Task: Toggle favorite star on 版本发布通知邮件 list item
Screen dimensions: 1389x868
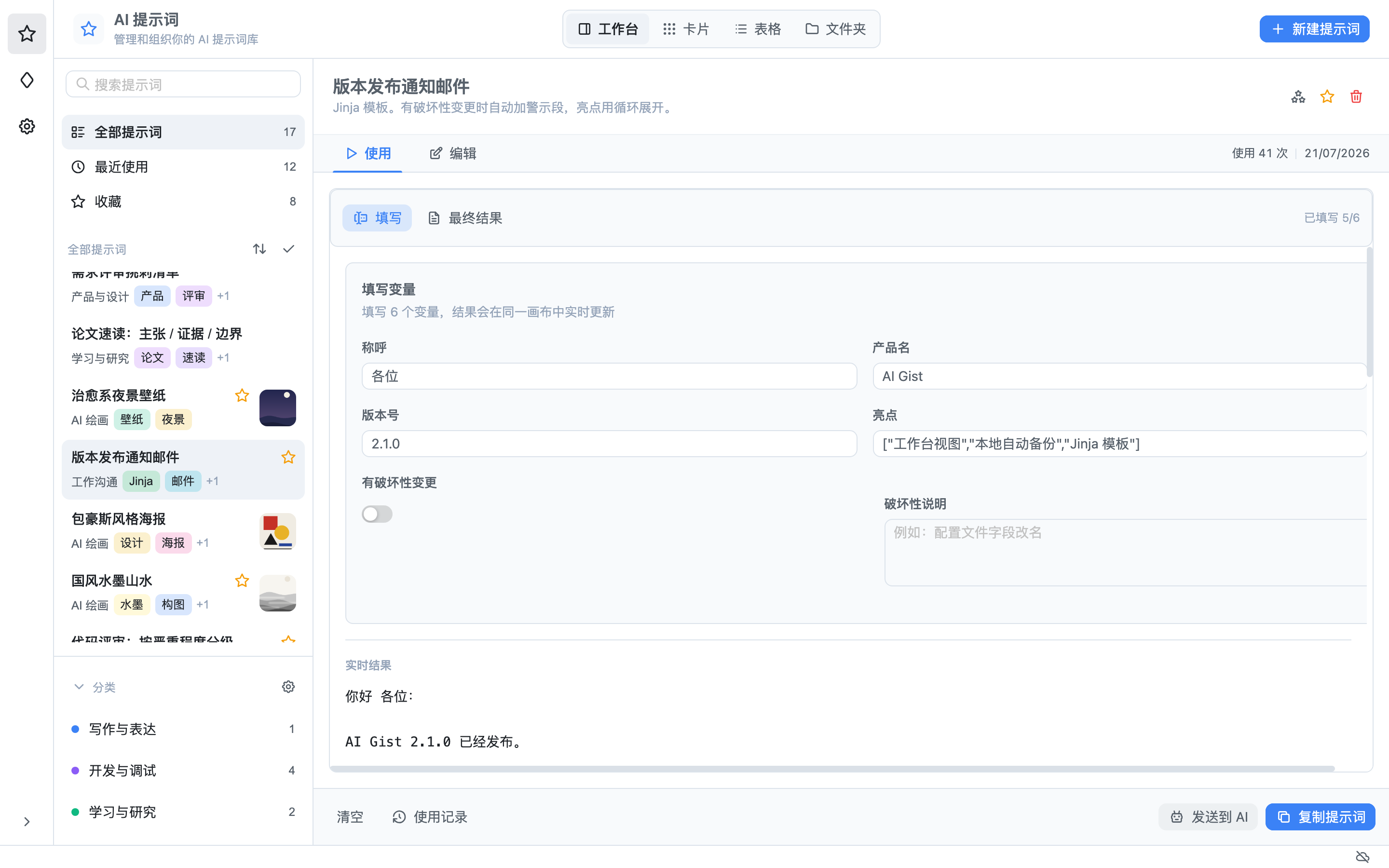Action: [288, 458]
